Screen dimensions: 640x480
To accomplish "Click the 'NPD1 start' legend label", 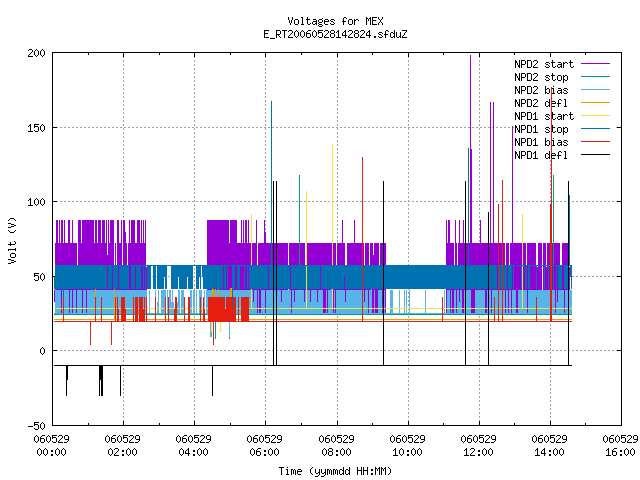I will (544, 116).
